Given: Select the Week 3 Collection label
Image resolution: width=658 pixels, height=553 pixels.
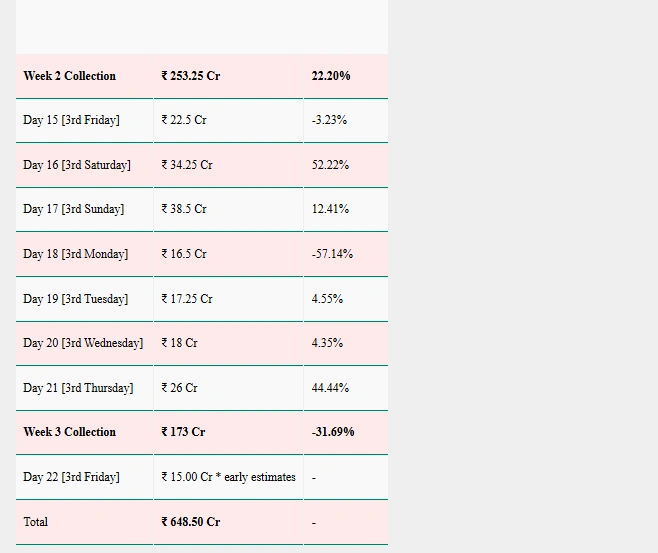Looking at the screenshot, I should [x=70, y=432].
